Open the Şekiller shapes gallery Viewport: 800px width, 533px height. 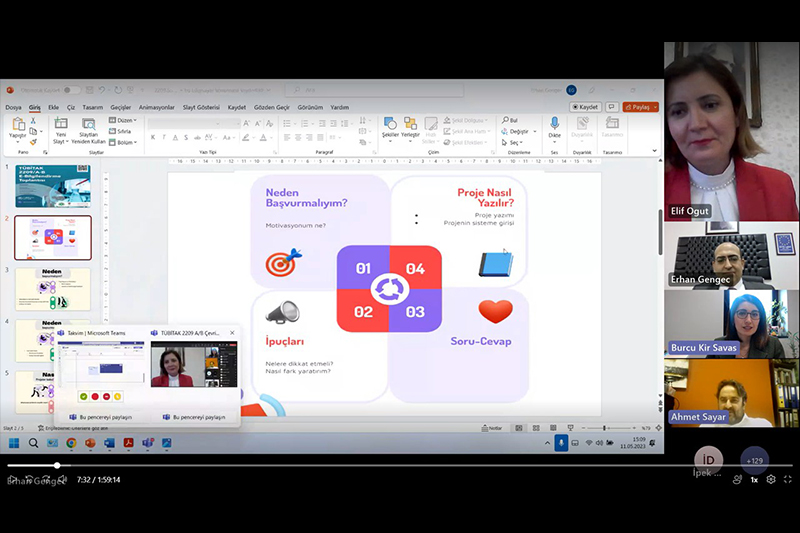tap(389, 127)
